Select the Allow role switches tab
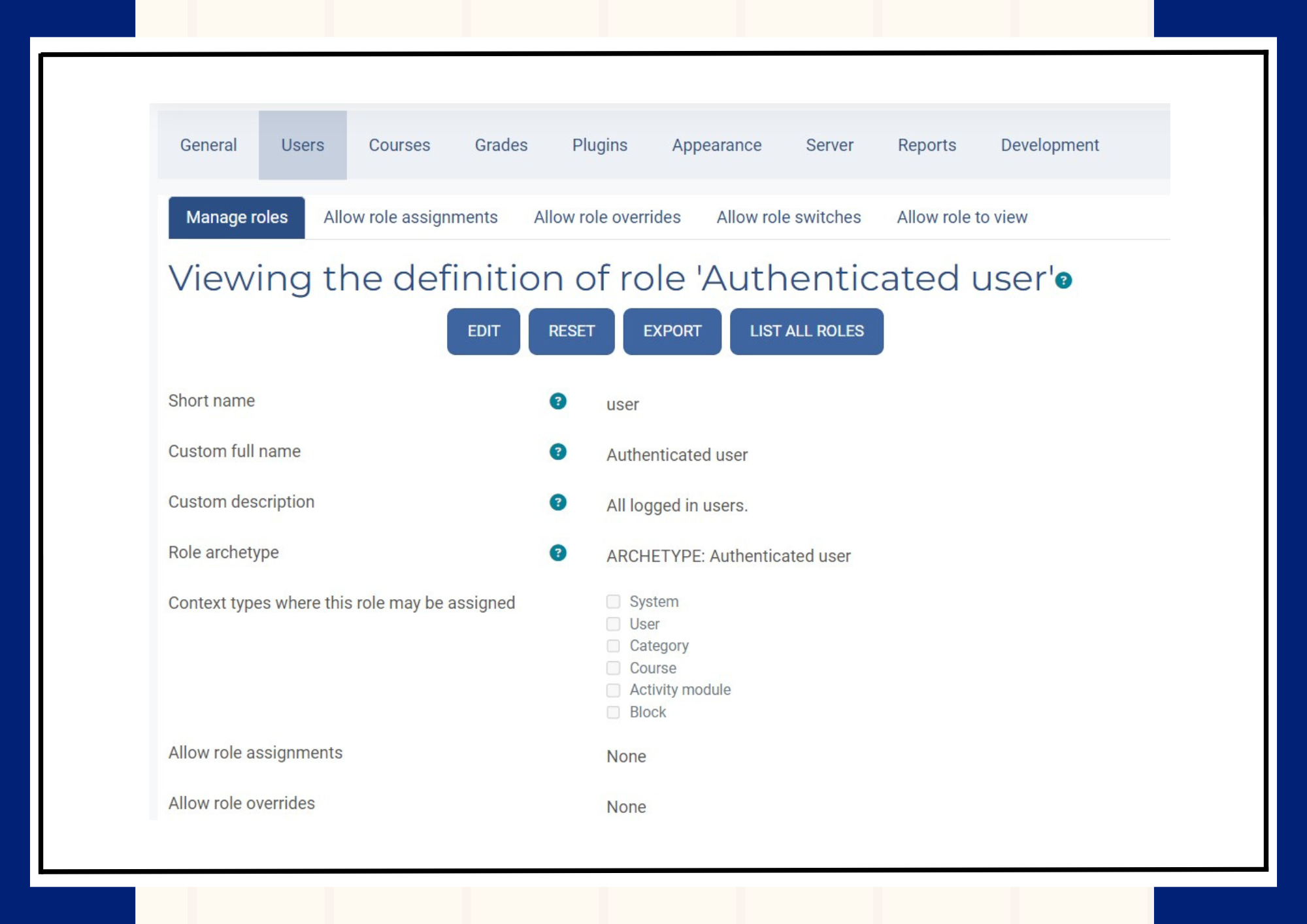The width and height of the screenshot is (1307, 924). coord(789,217)
